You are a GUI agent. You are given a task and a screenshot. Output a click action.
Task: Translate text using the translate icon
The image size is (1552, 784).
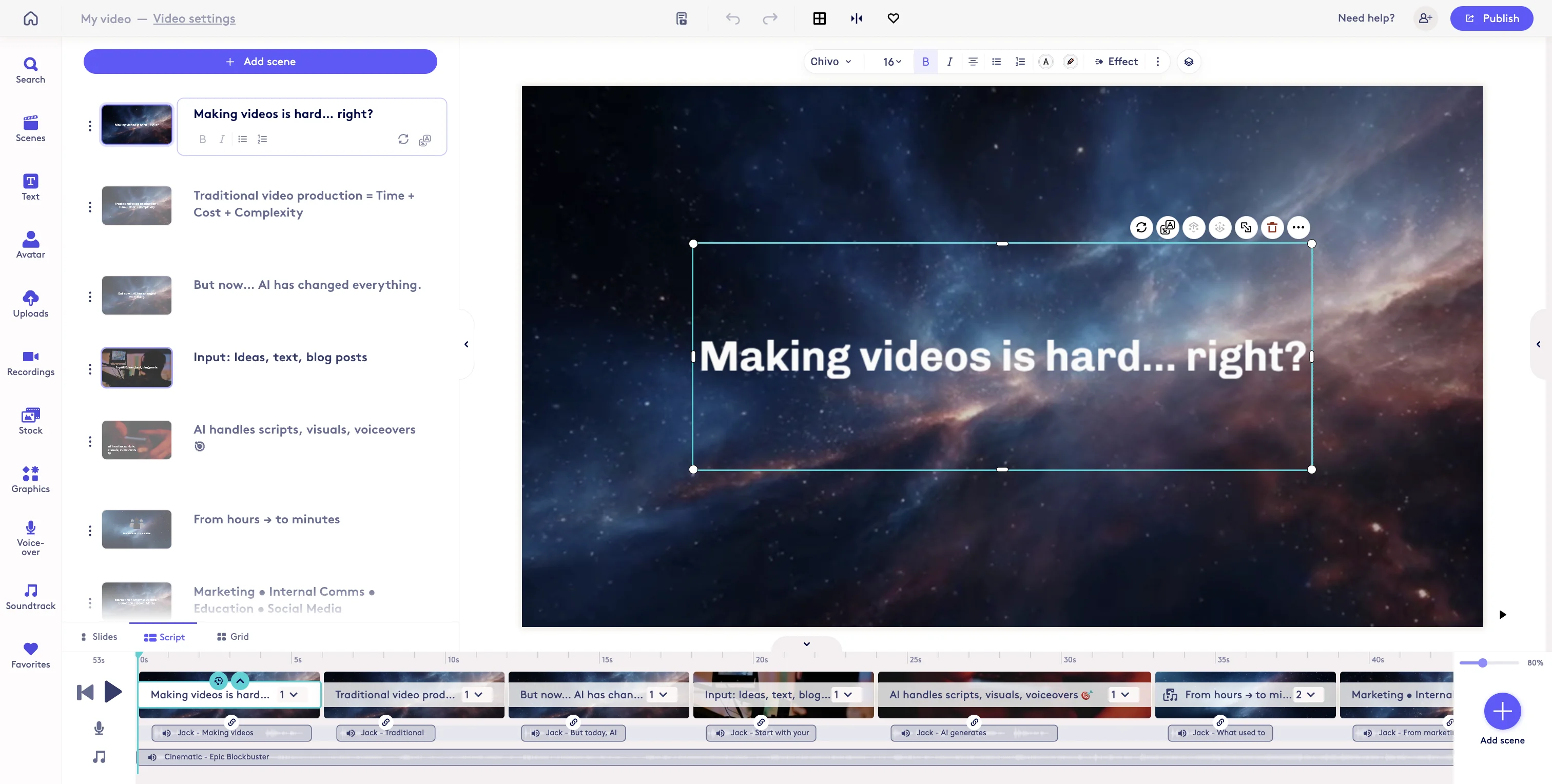pos(1168,228)
